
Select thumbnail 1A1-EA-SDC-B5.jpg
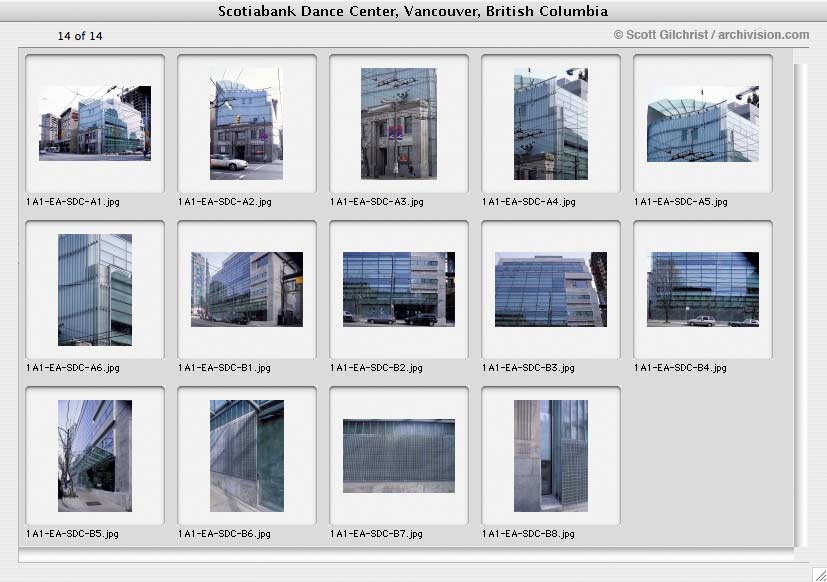pyautogui.click(x=95, y=456)
